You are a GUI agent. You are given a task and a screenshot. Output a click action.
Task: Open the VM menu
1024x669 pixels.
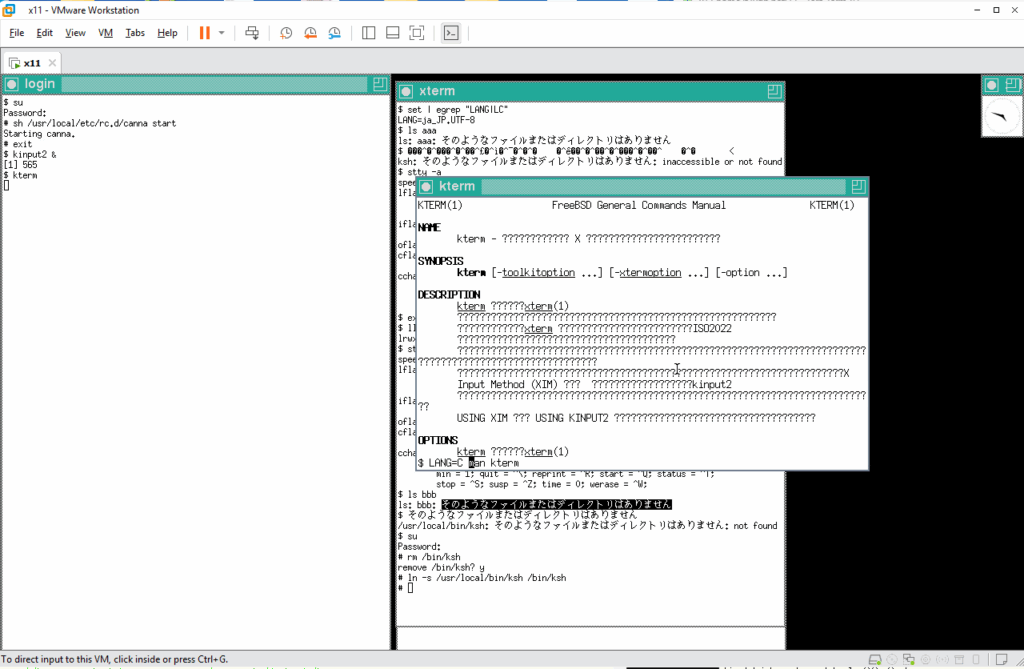pos(105,33)
